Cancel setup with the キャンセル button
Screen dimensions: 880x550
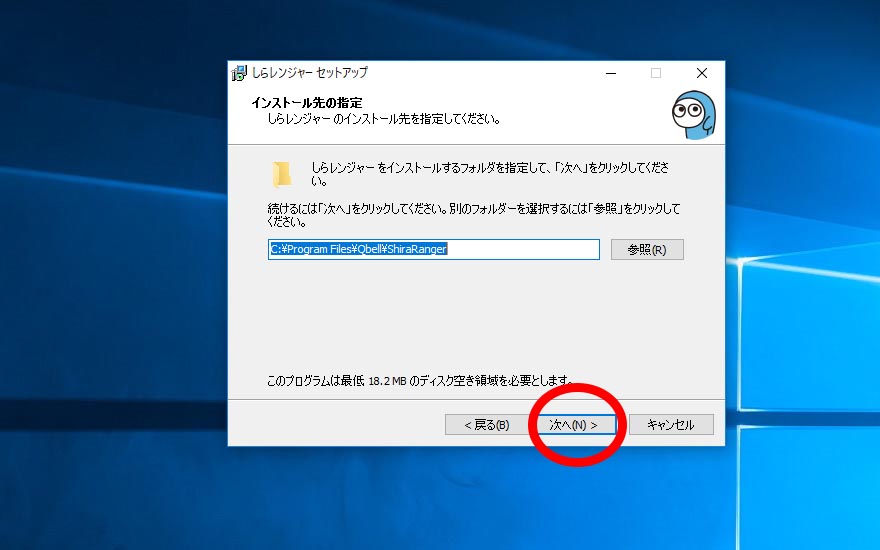(x=671, y=425)
